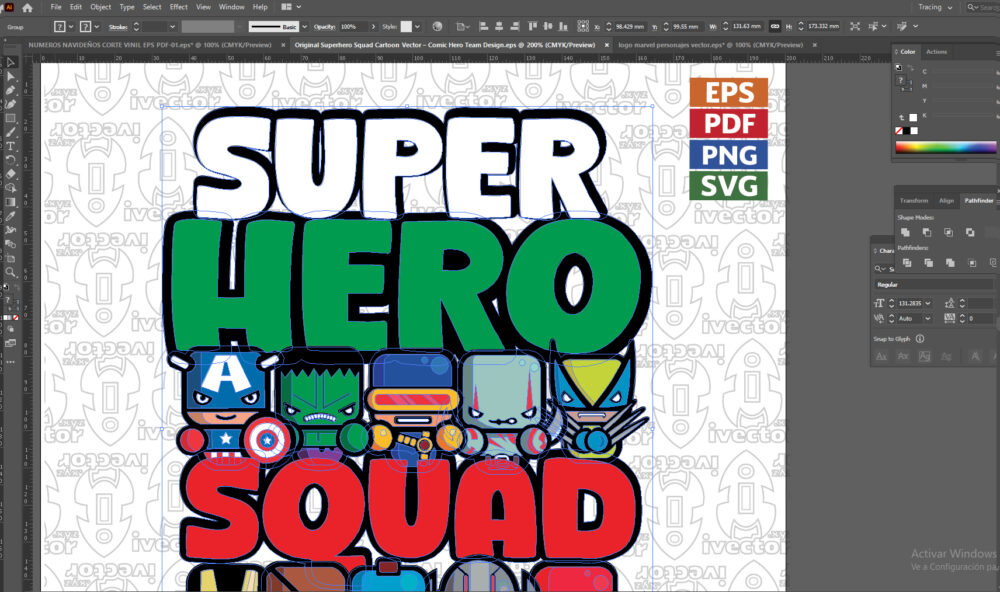Select the Rotate tool
Screen dimensions: 1000x592
10,160
